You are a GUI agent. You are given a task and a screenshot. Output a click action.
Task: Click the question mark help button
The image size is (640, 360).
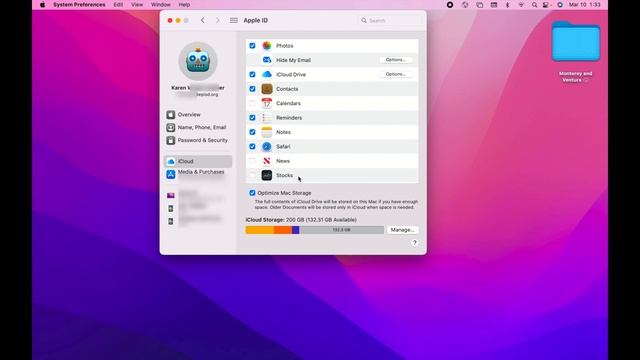pyautogui.click(x=414, y=242)
